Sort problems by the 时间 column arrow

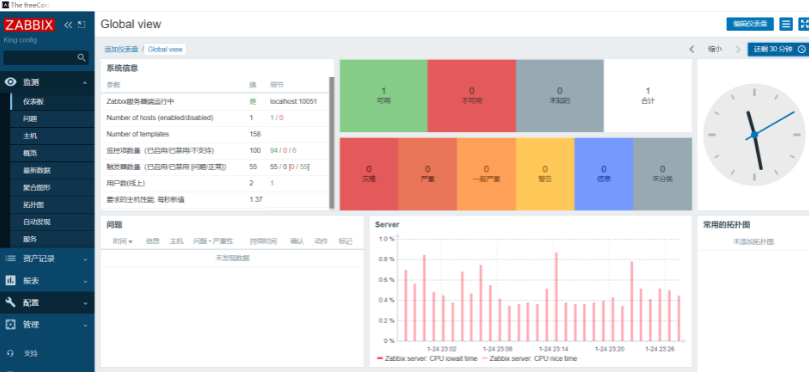pos(131,241)
